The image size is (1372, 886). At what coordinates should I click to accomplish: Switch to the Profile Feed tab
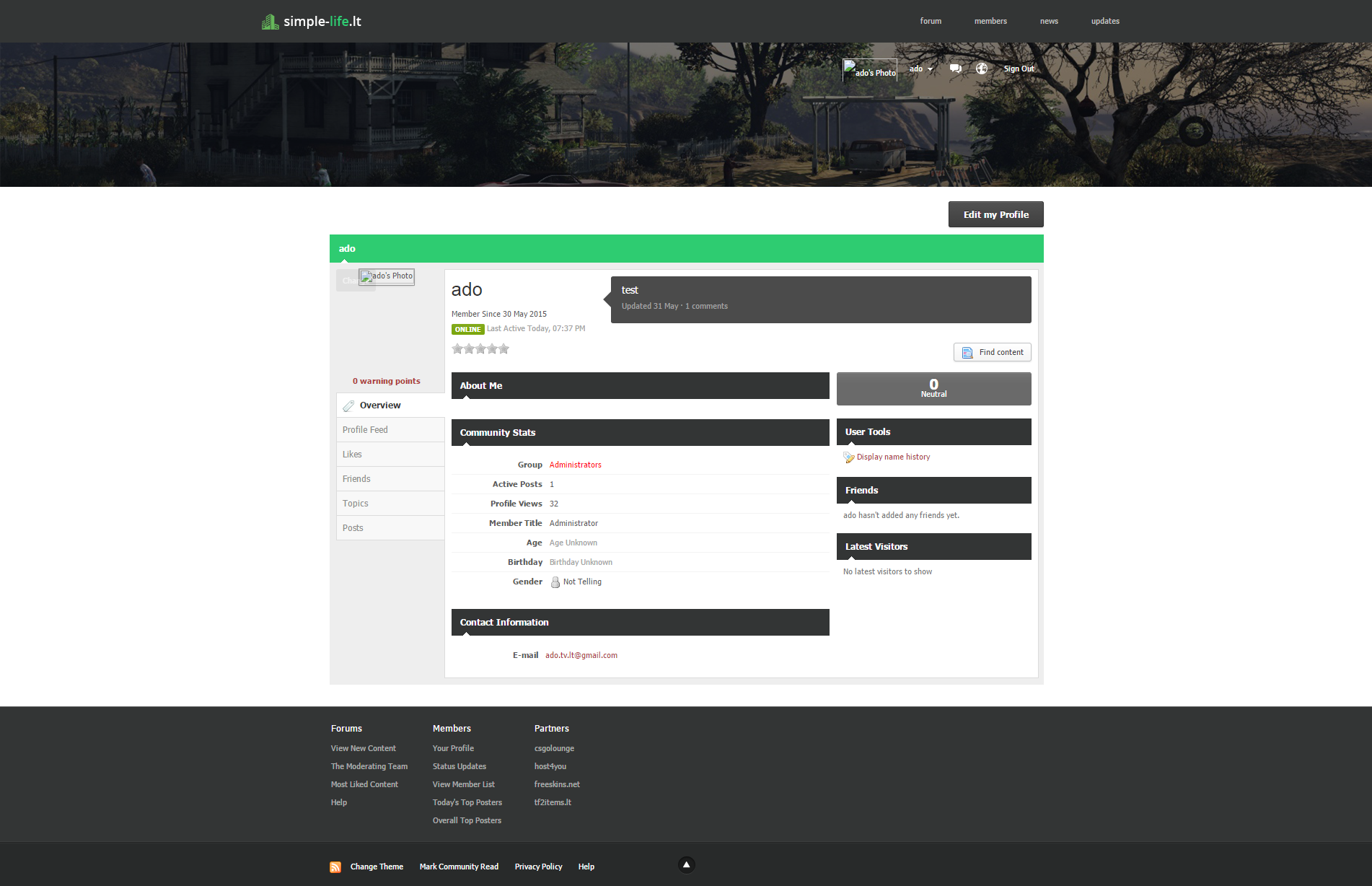[365, 430]
